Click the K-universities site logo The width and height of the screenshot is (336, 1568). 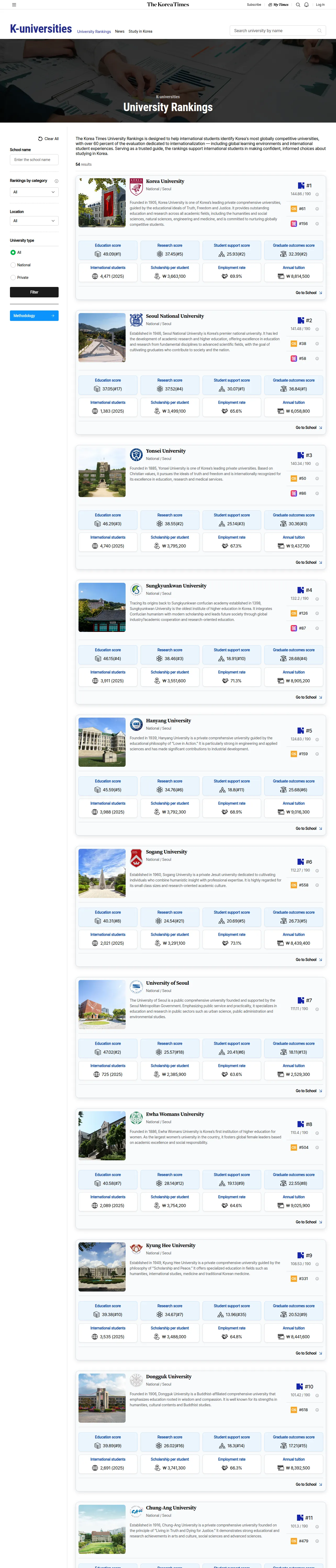click(41, 28)
